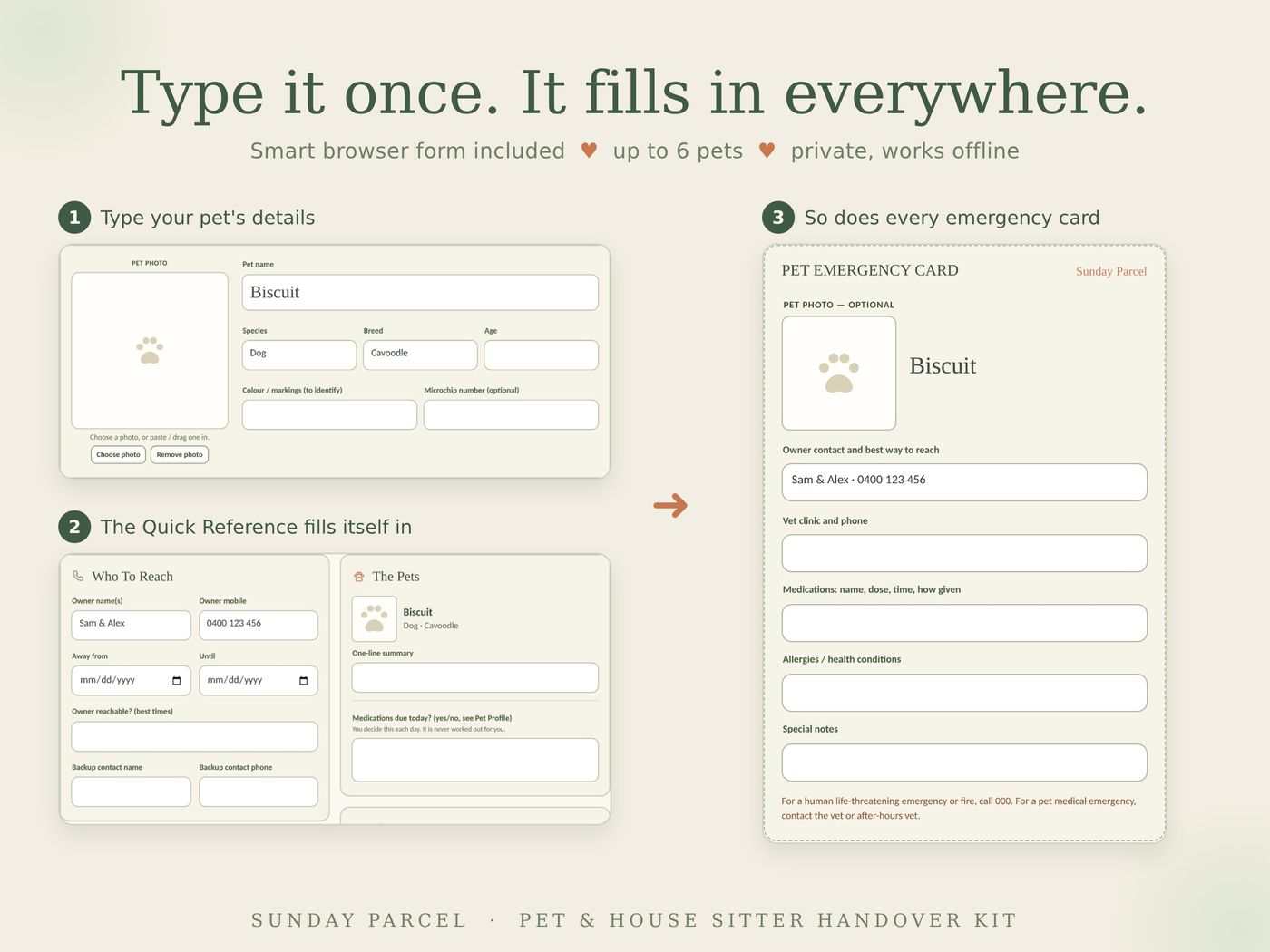Focus the One-line summary field
The height and width of the screenshot is (952, 1270).
point(475,677)
